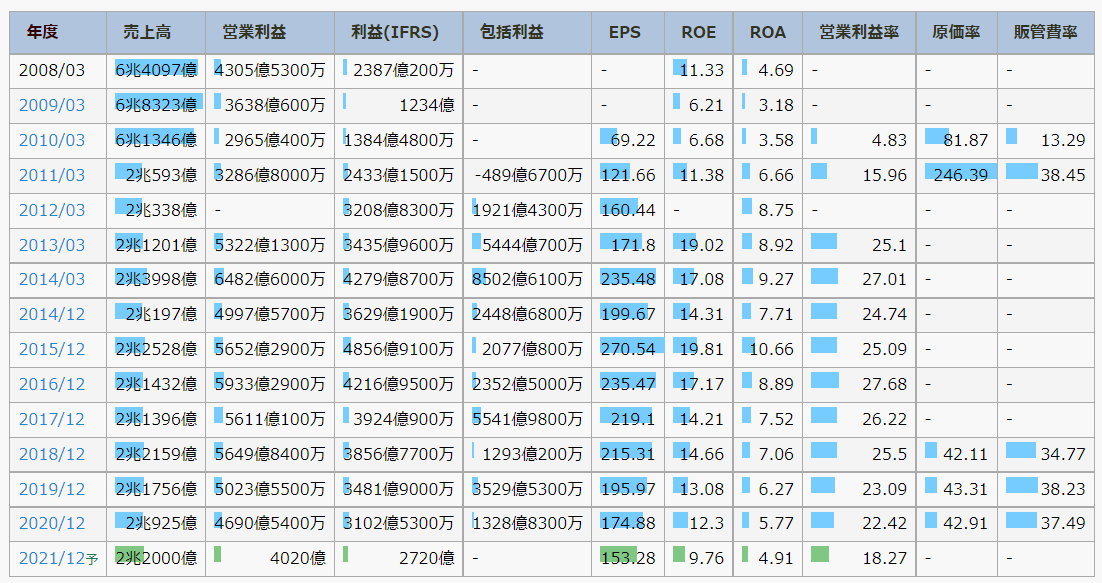The height and width of the screenshot is (583, 1102).
Task: Open the 2020/12 fiscal year link
Action: pyautogui.click(x=51, y=524)
